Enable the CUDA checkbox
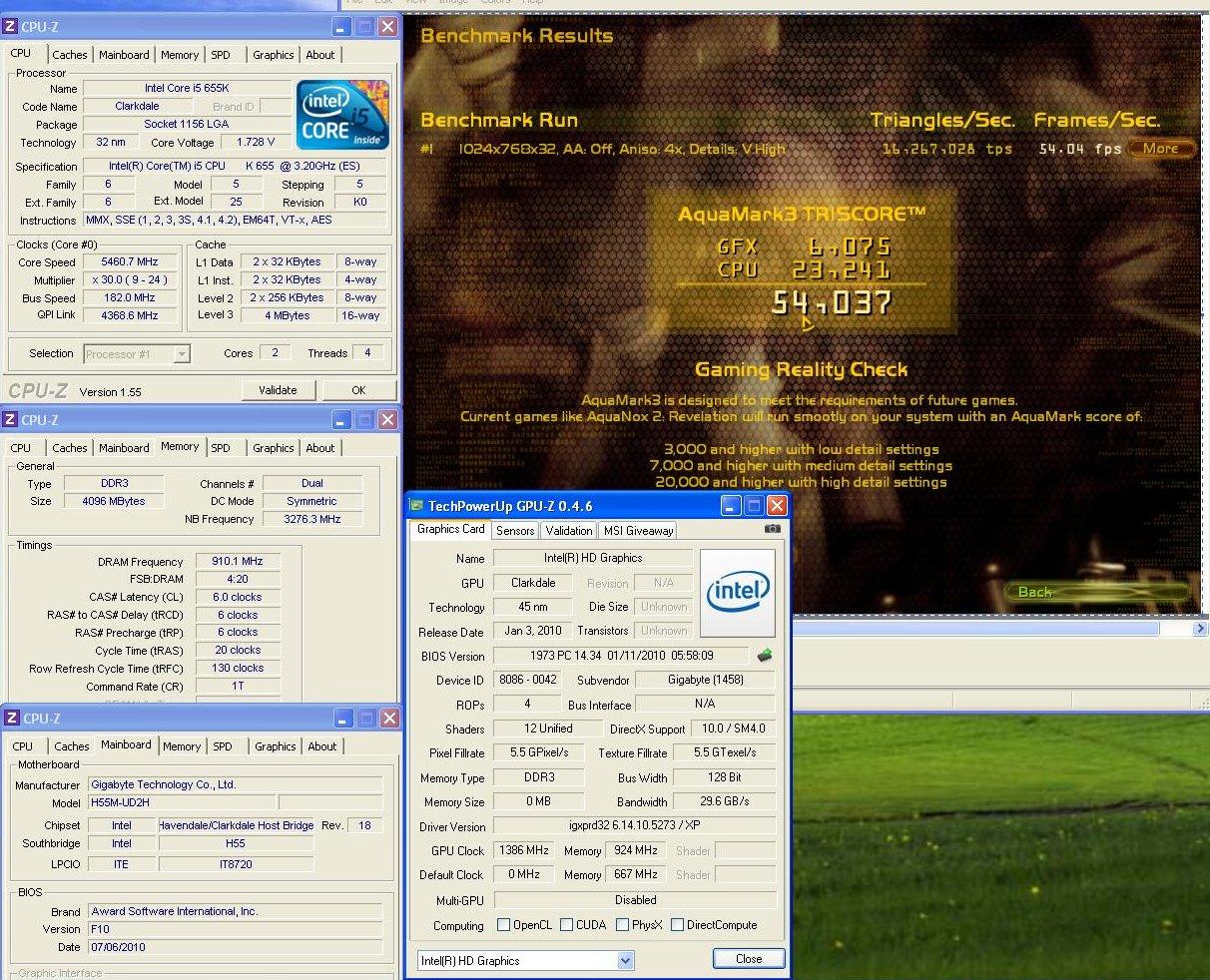1210x980 pixels. pos(567,925)
